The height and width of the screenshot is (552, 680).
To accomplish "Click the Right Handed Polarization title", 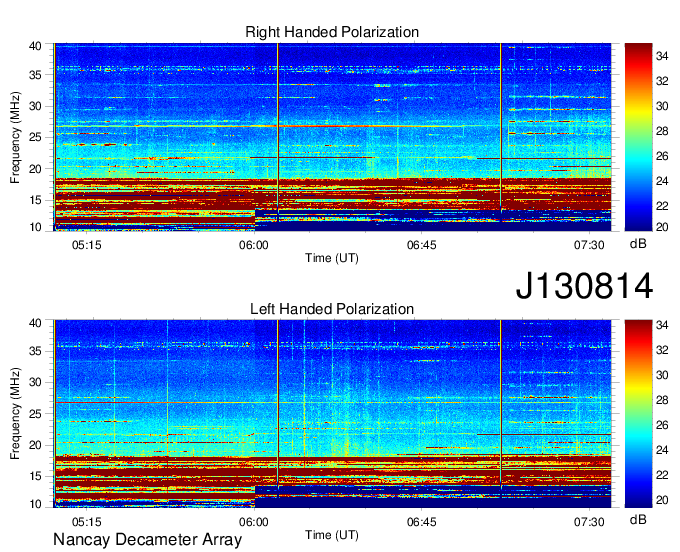I will click(x=332, y=32).
